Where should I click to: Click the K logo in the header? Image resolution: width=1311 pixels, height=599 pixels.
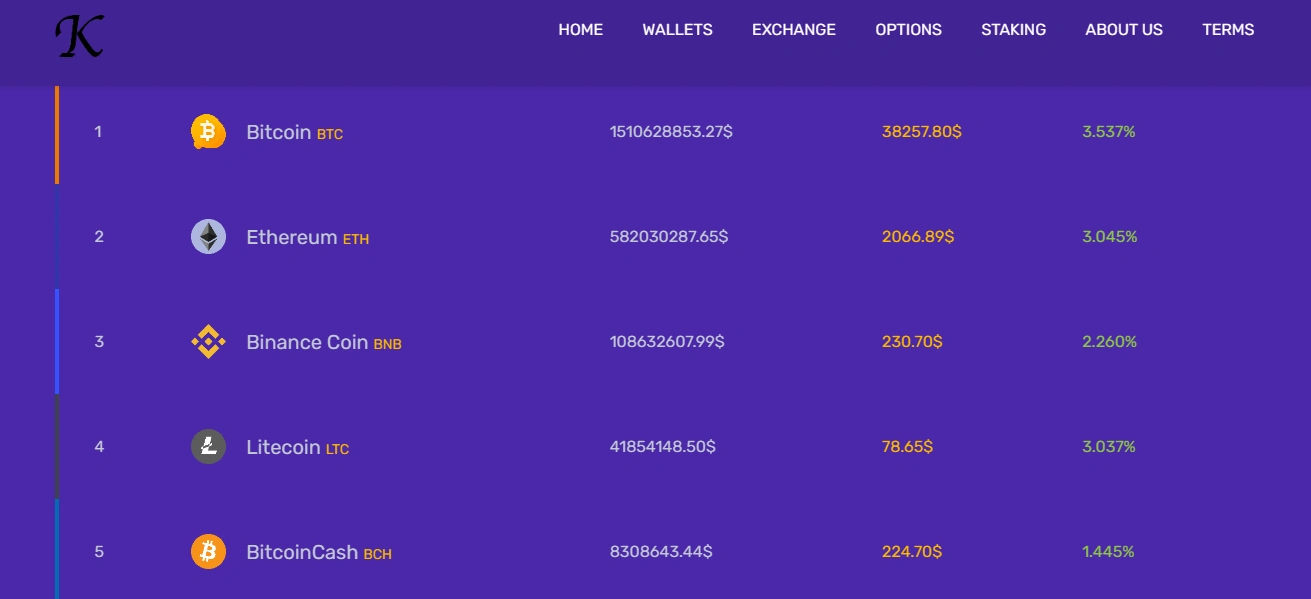point(79,35)
